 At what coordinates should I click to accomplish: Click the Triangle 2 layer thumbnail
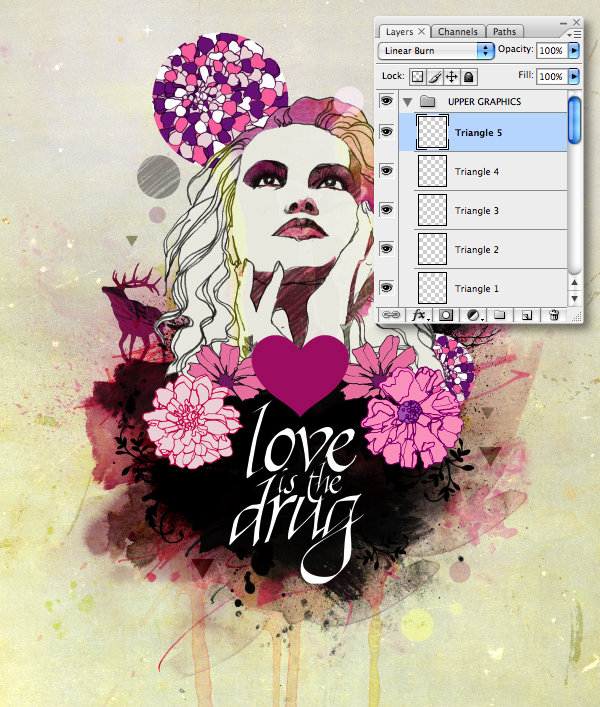(432, 249)
